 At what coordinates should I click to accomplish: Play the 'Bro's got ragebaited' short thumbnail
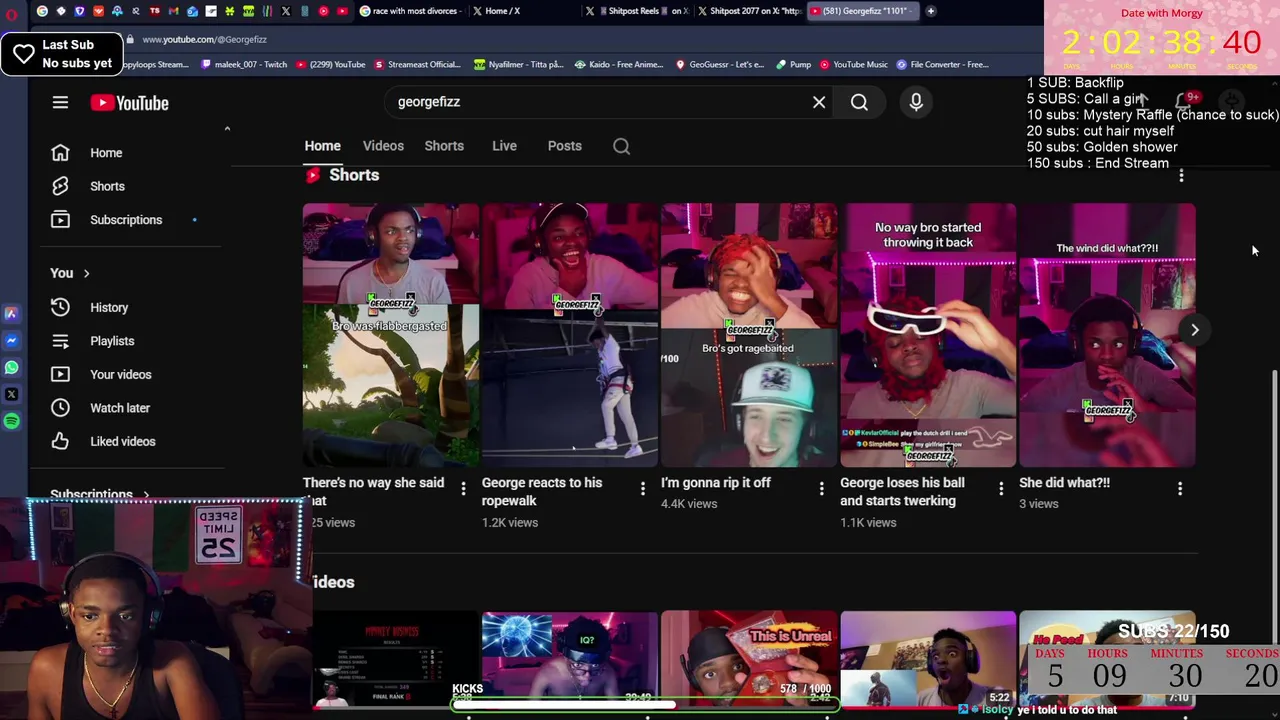[x=749, y=335]
